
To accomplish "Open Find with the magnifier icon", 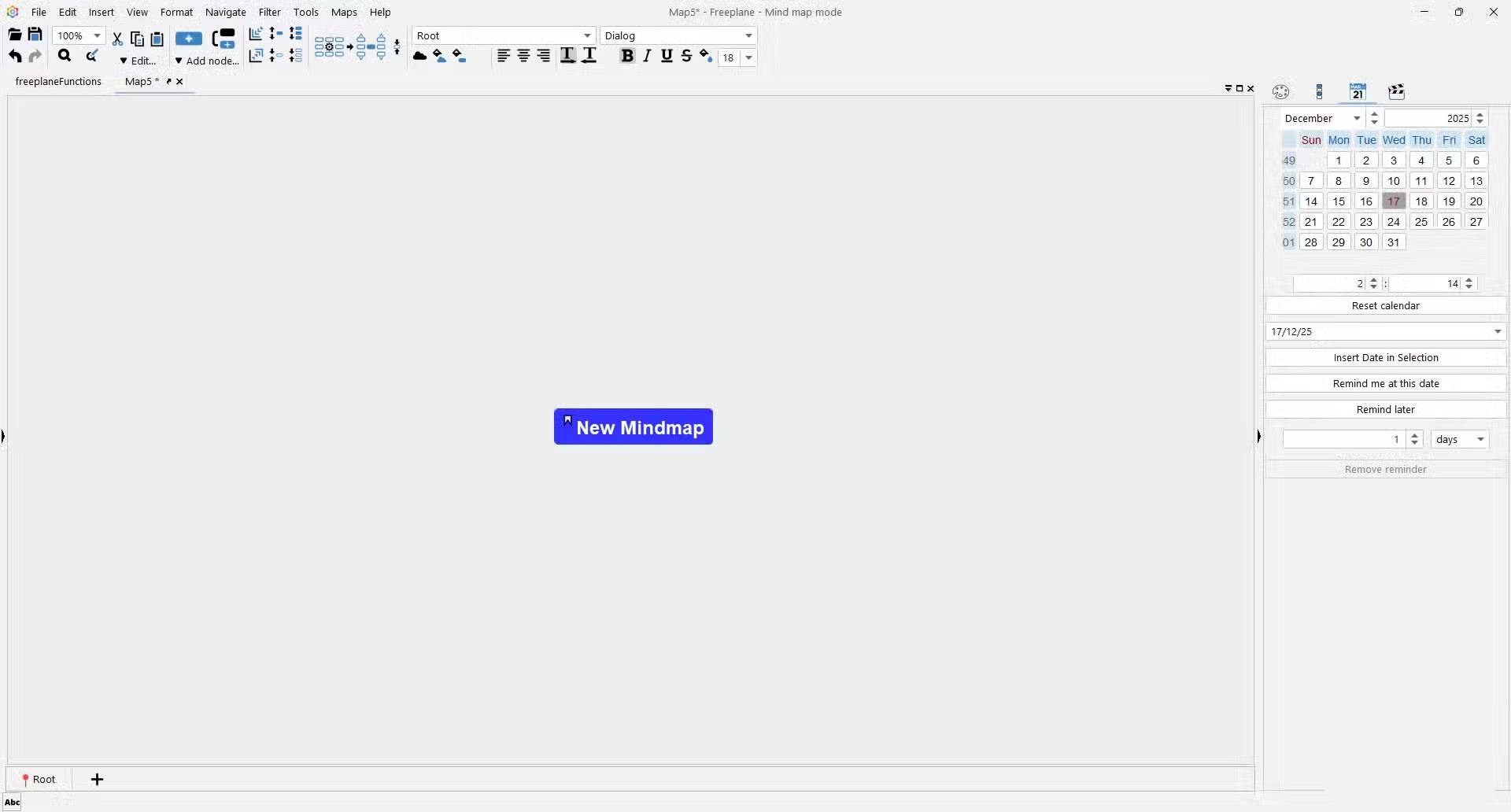I will click(65, 56).
